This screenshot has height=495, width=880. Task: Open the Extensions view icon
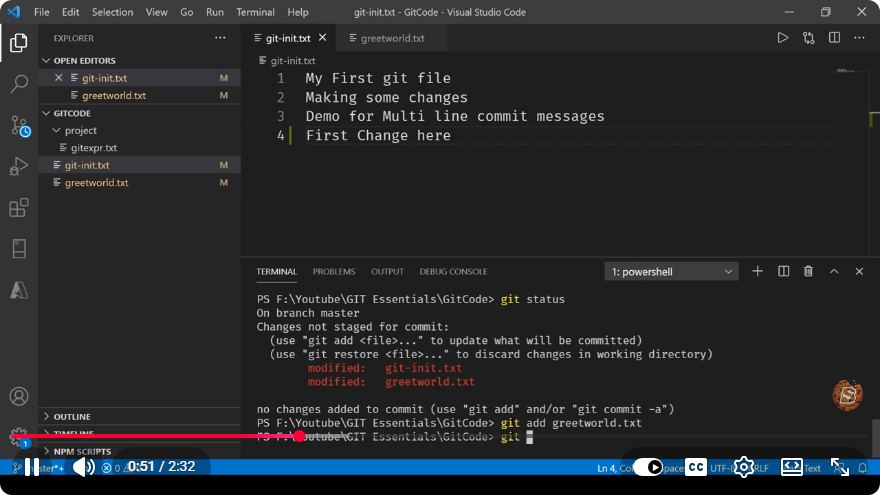(19, 208)
